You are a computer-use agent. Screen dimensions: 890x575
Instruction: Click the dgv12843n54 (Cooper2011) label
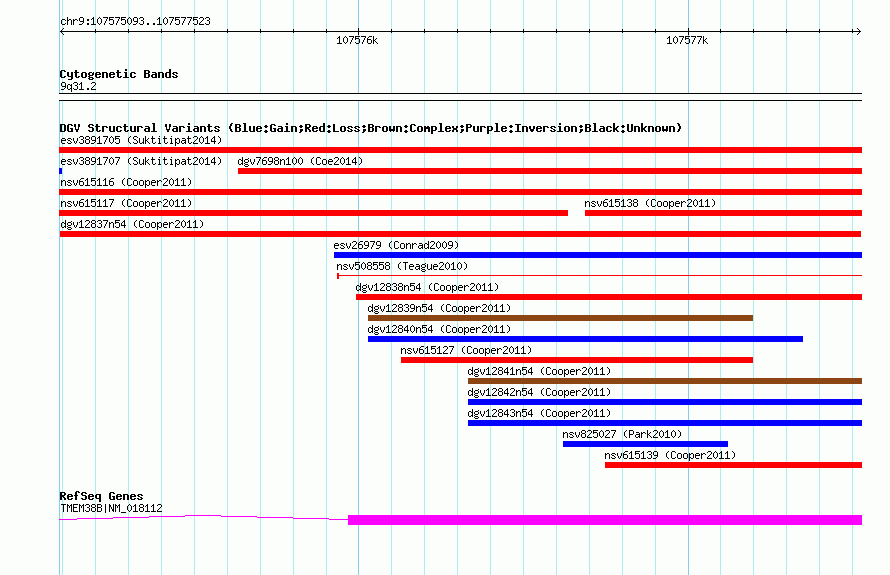pos(539,413)
